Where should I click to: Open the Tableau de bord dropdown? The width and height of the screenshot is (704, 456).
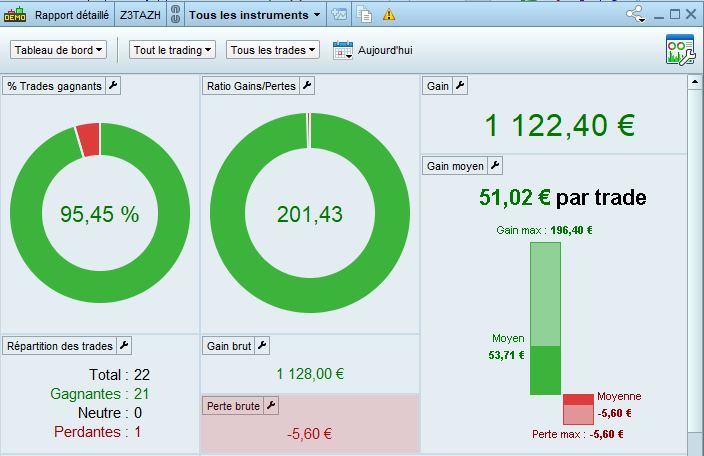tap(58, 50)
